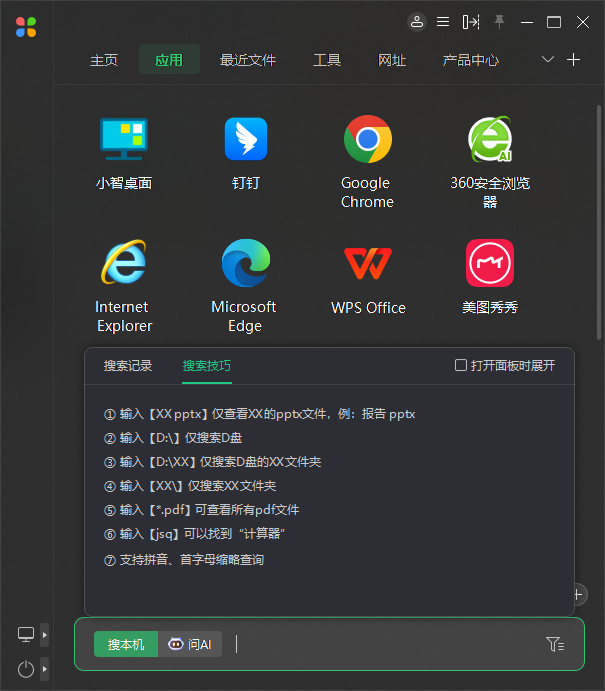
Task: Enable 打开面板时展开 checkbox
Action: click(x=460, y=365)
